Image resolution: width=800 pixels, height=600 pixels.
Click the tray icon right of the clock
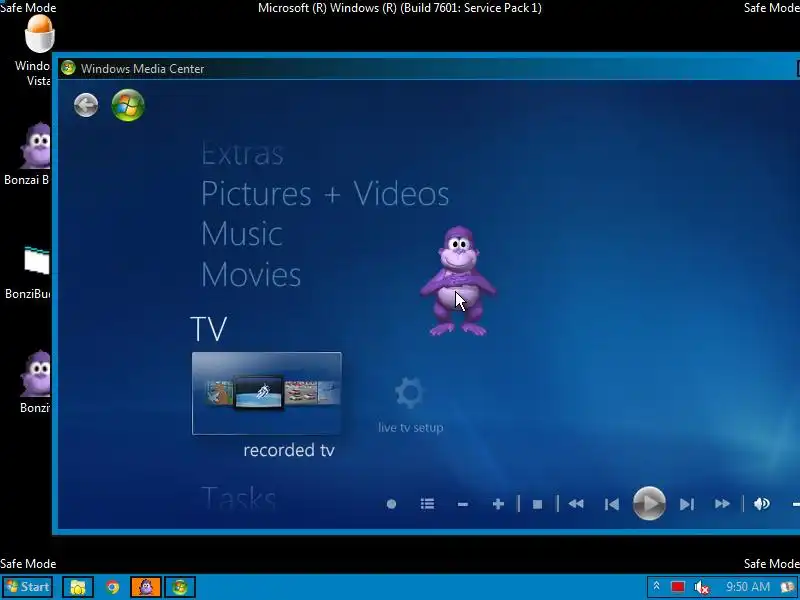click(789, 587)
